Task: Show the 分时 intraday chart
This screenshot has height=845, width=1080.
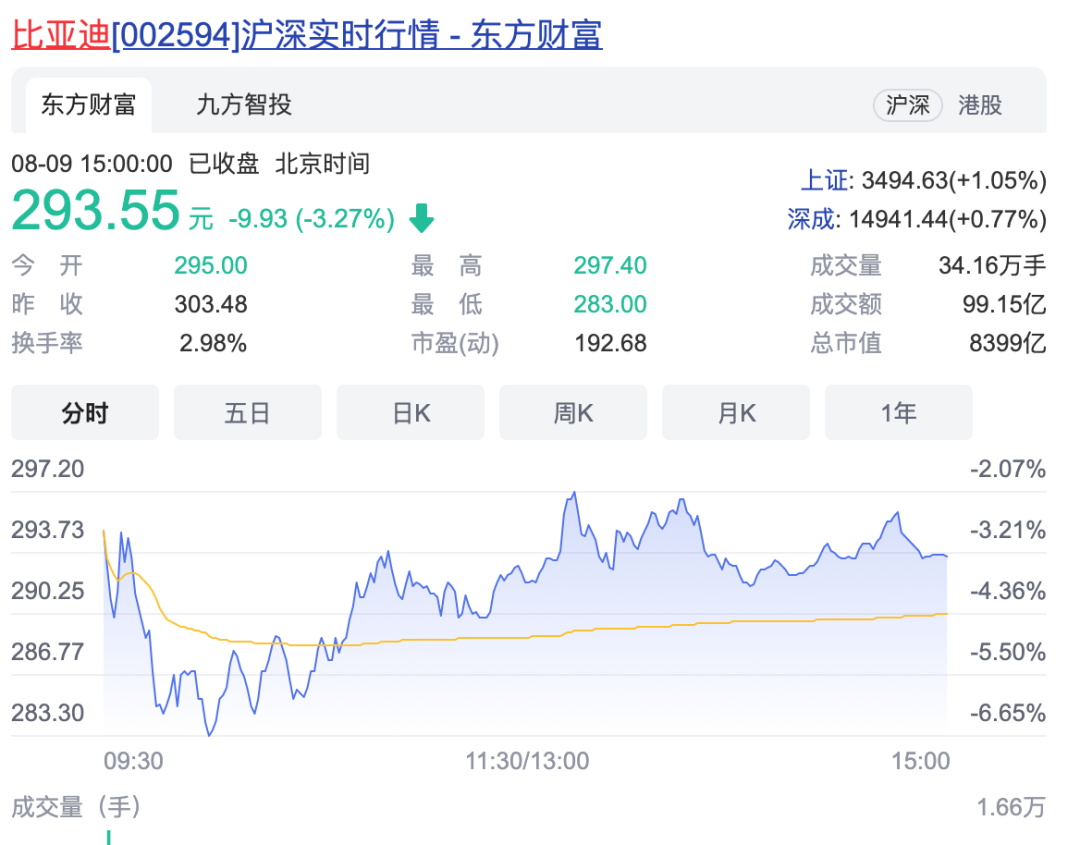Action: pos(85,413)
